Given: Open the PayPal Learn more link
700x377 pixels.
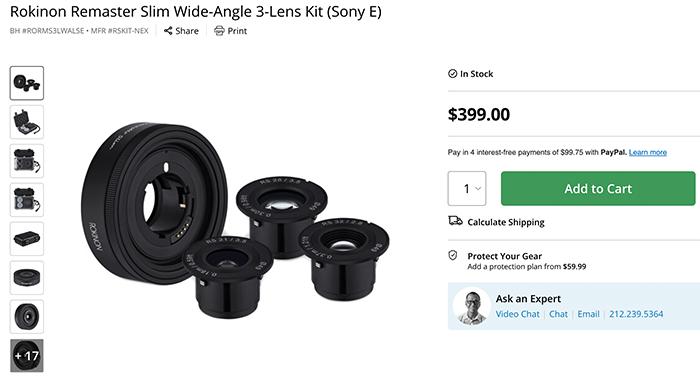Looking at the screenshot, I should (x=648, y=152).
